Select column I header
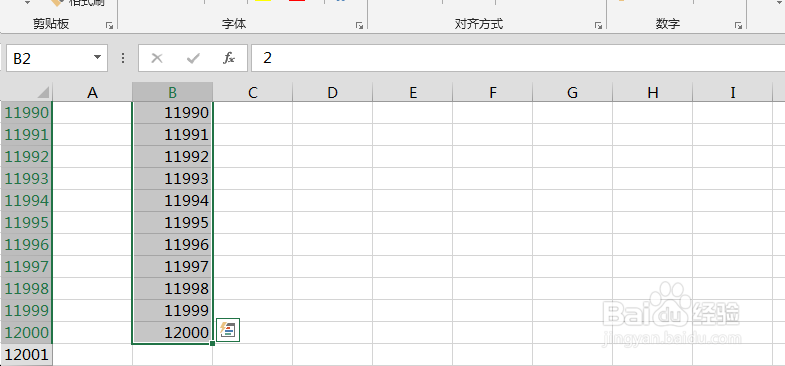This screenshot has height=366, width=785. [x=733, y=92]
